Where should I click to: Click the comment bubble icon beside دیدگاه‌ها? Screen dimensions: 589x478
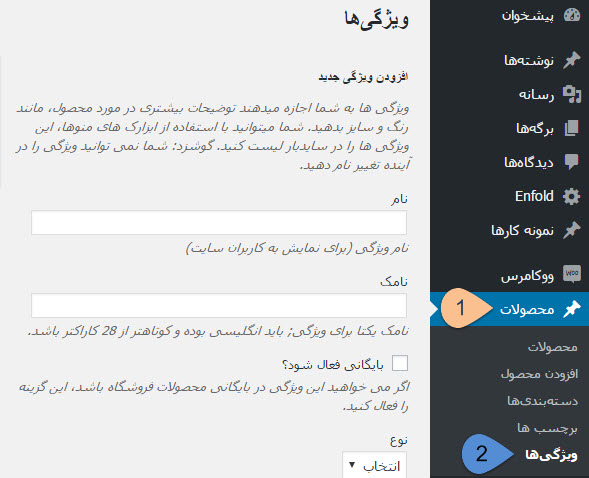coord(571,162)
